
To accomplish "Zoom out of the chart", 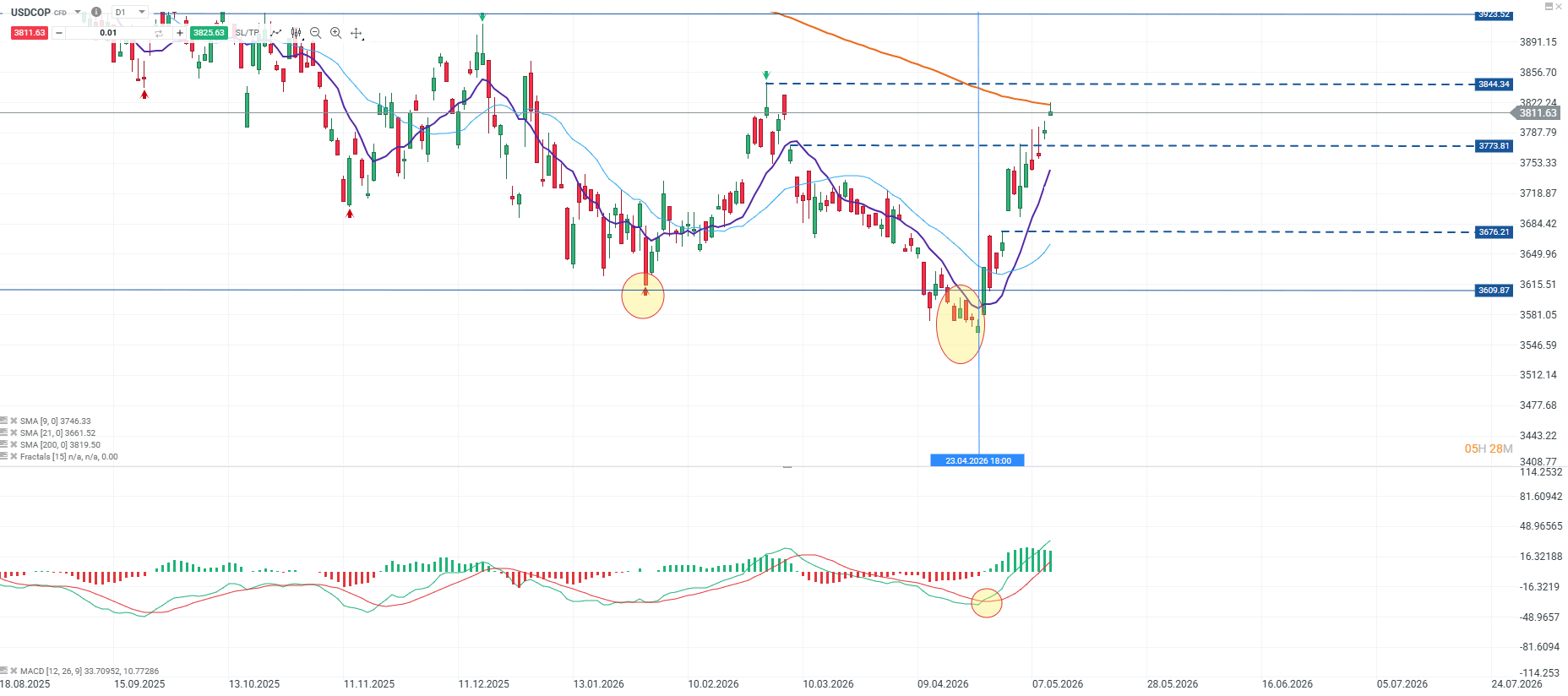I will pos(315,33).
